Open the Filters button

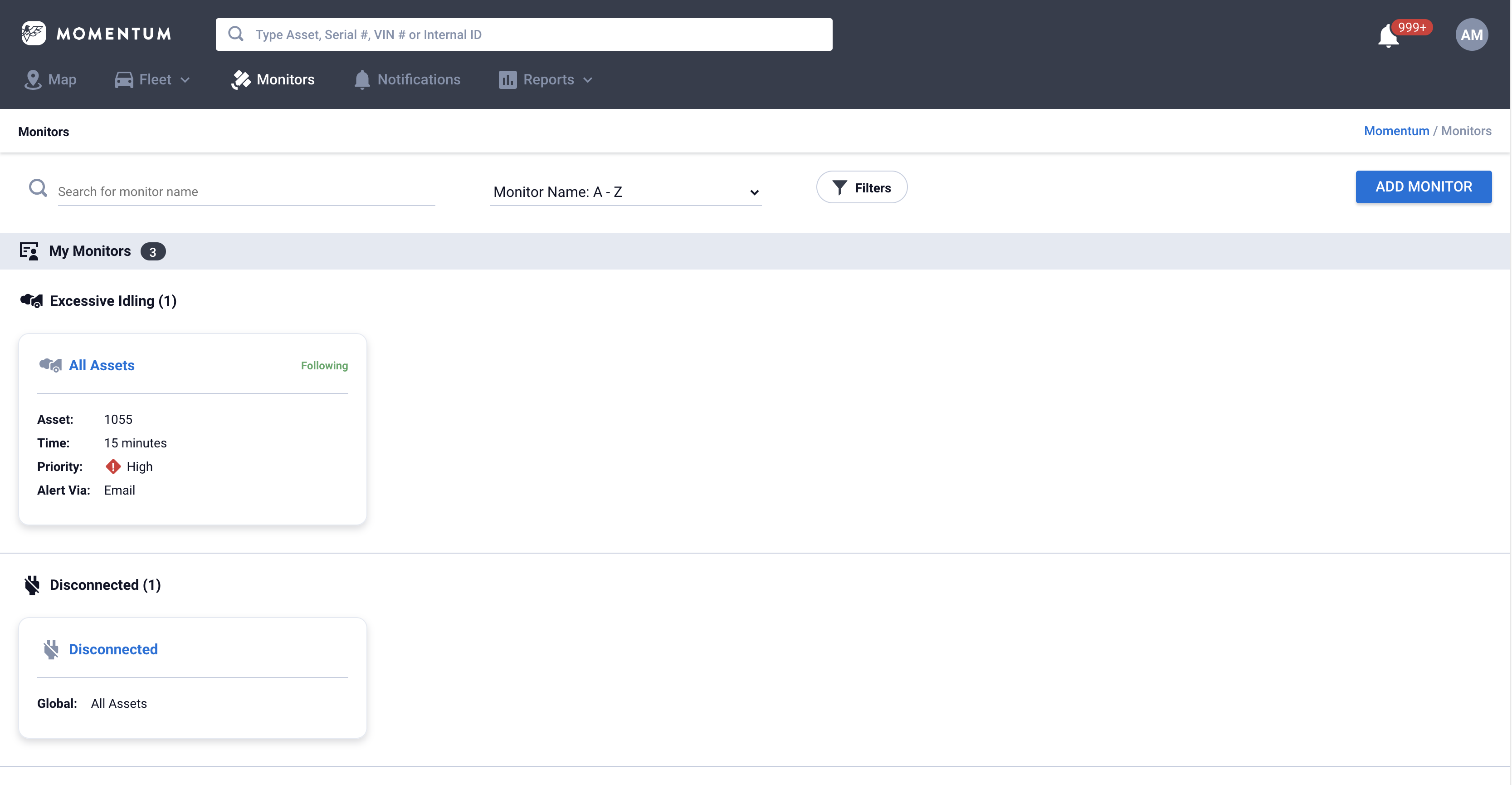click(x=861, y=188)
